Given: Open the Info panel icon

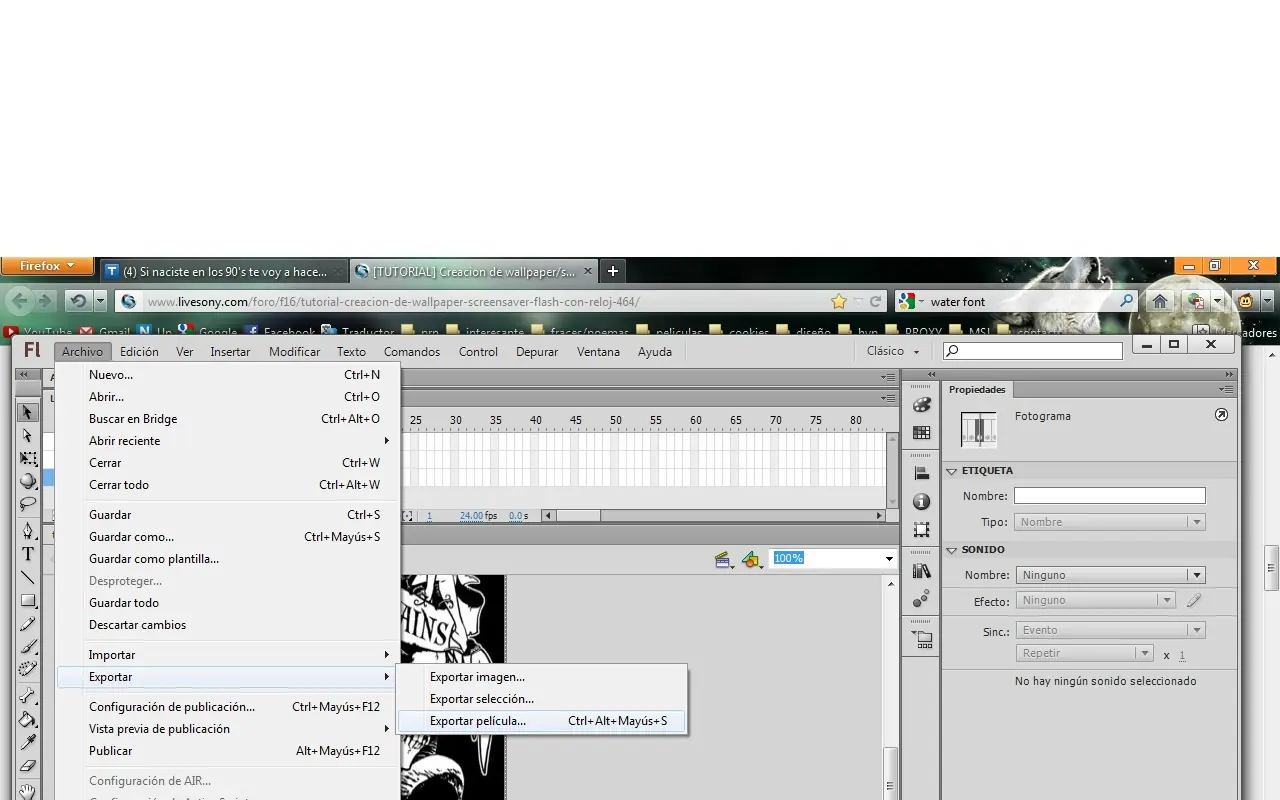Looking at the screenshot, I should [921, 502].
